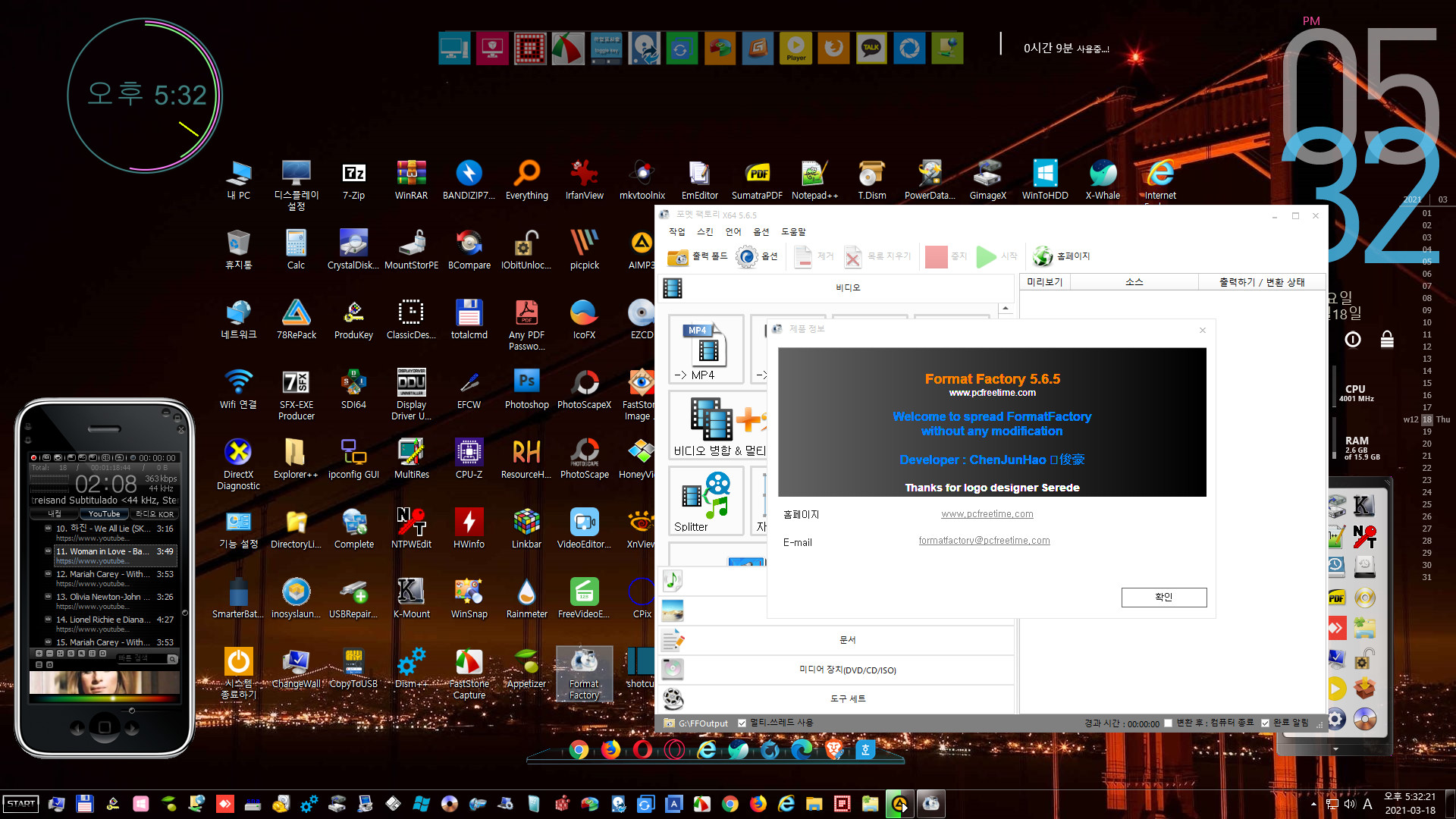Open the CPU-Z desktop icon

click(469, 460)
